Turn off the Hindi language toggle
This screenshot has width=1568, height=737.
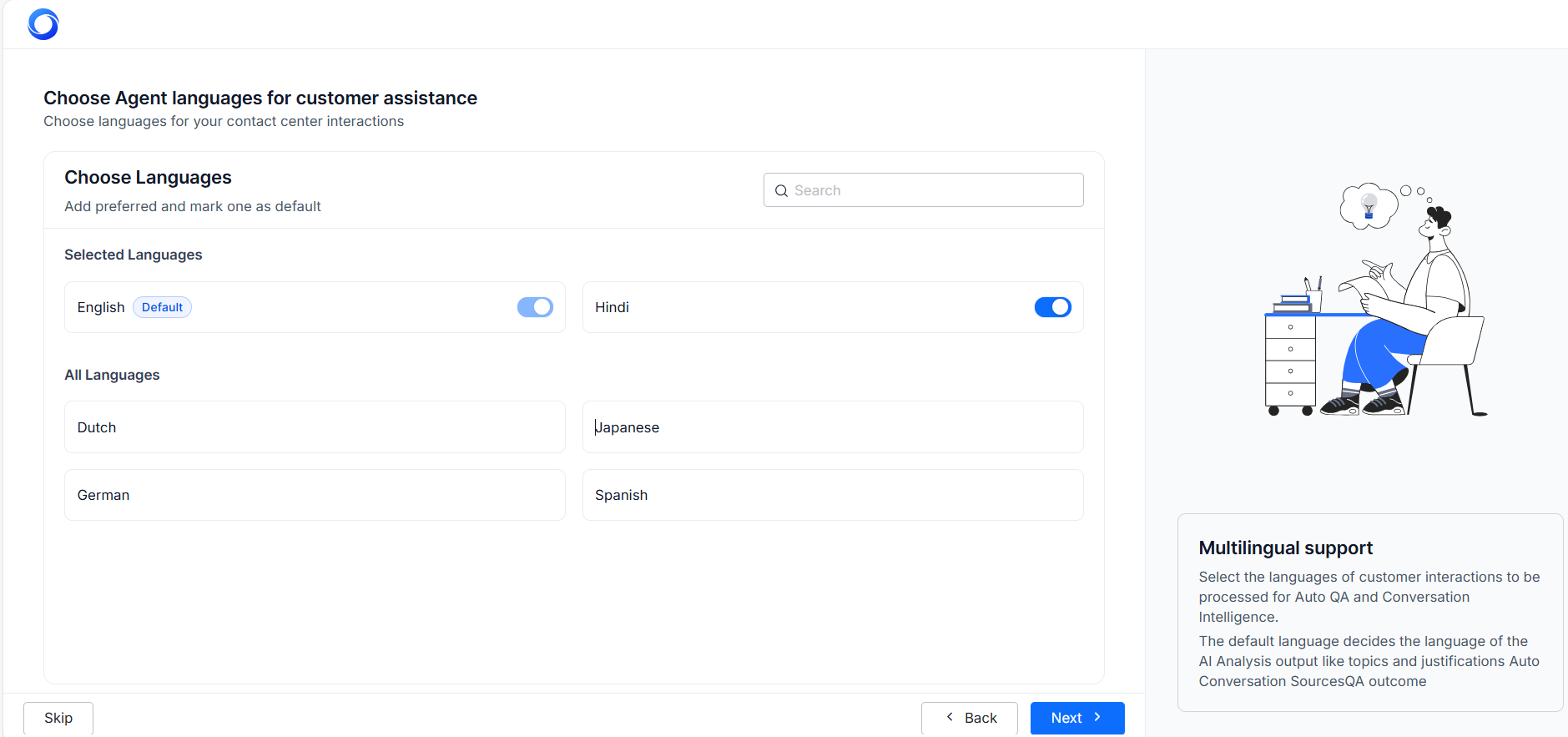point(1052,307)
